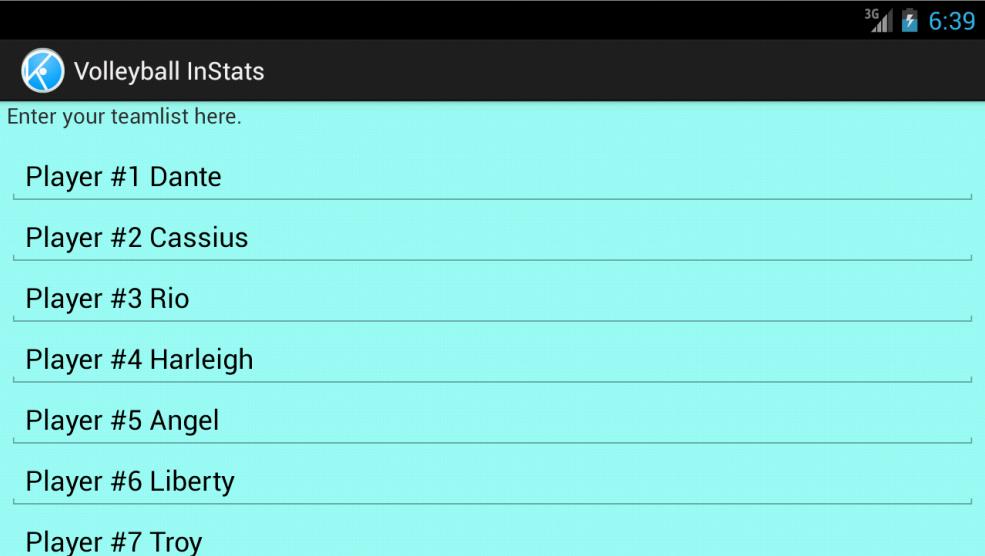This screenshot has width=985, height=556.
Task: Tap the name "Liberty" in its field
Action: [x=192, y=482]
